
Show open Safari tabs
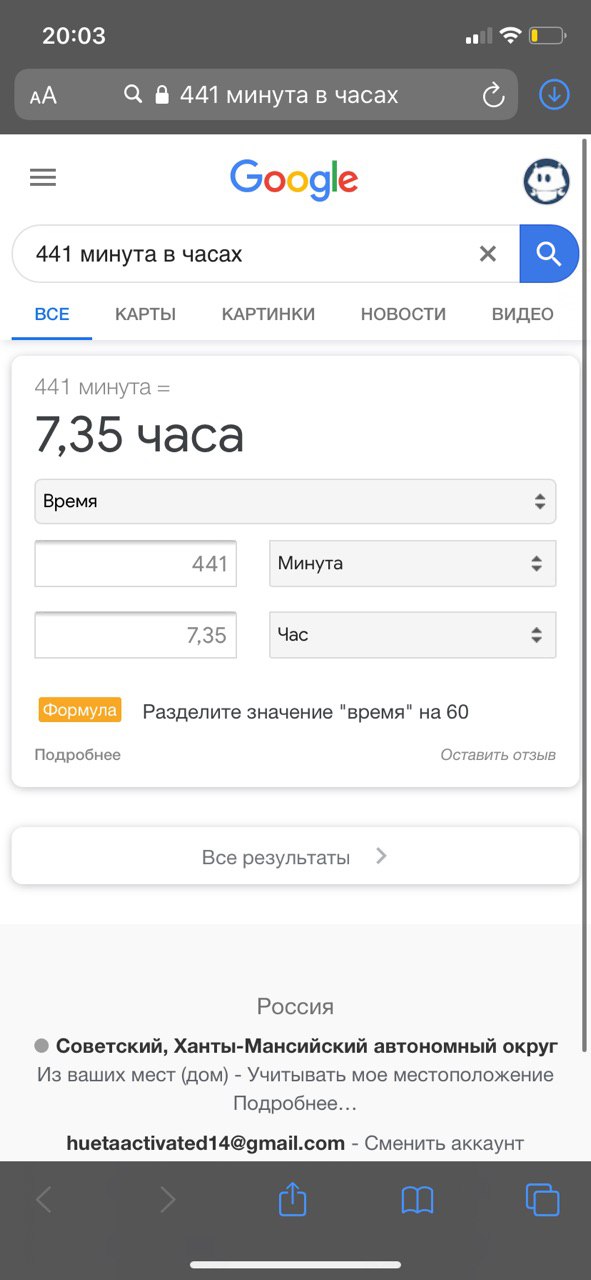point(542,1200)
